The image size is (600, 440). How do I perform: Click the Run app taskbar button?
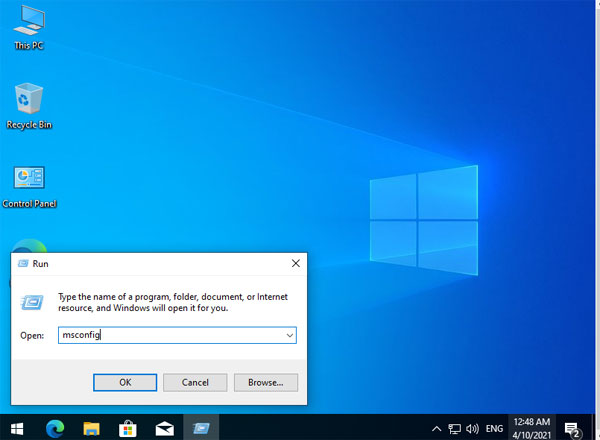tap(201, 427)
